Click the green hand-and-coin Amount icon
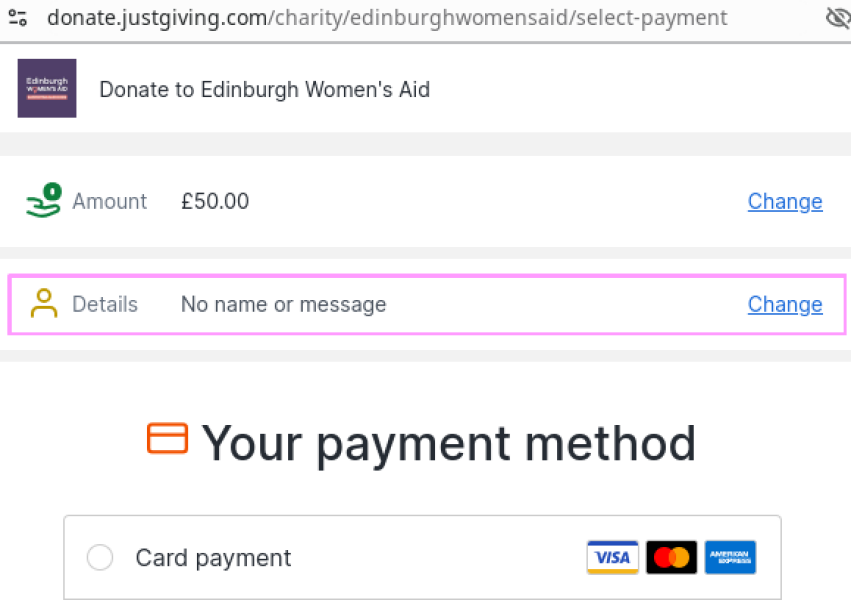Viewport: 851px width, 600px height. pos(42,200)
